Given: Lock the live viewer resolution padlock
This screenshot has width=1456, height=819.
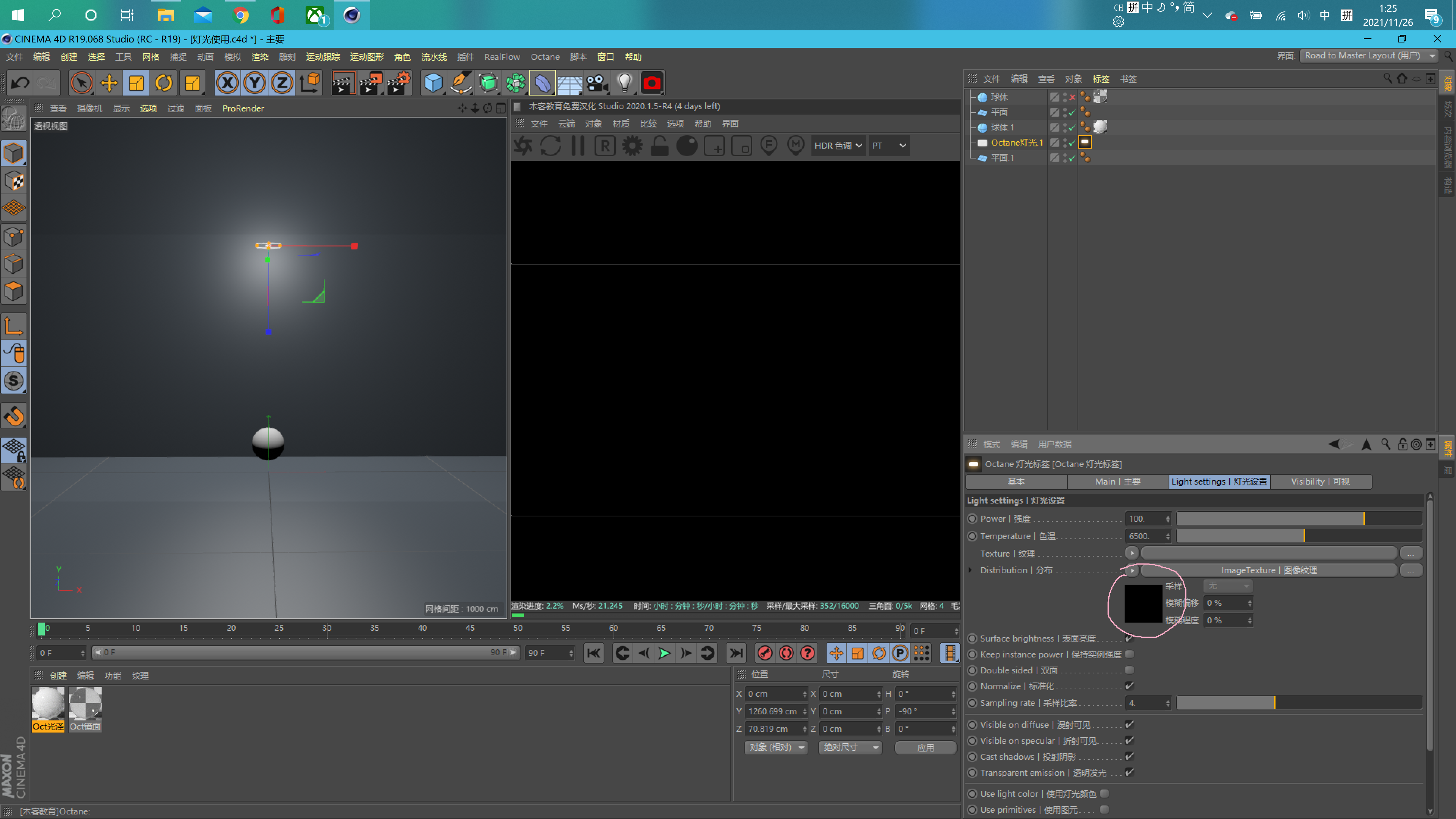Looking at the screenshot, I should click(659, 145).
